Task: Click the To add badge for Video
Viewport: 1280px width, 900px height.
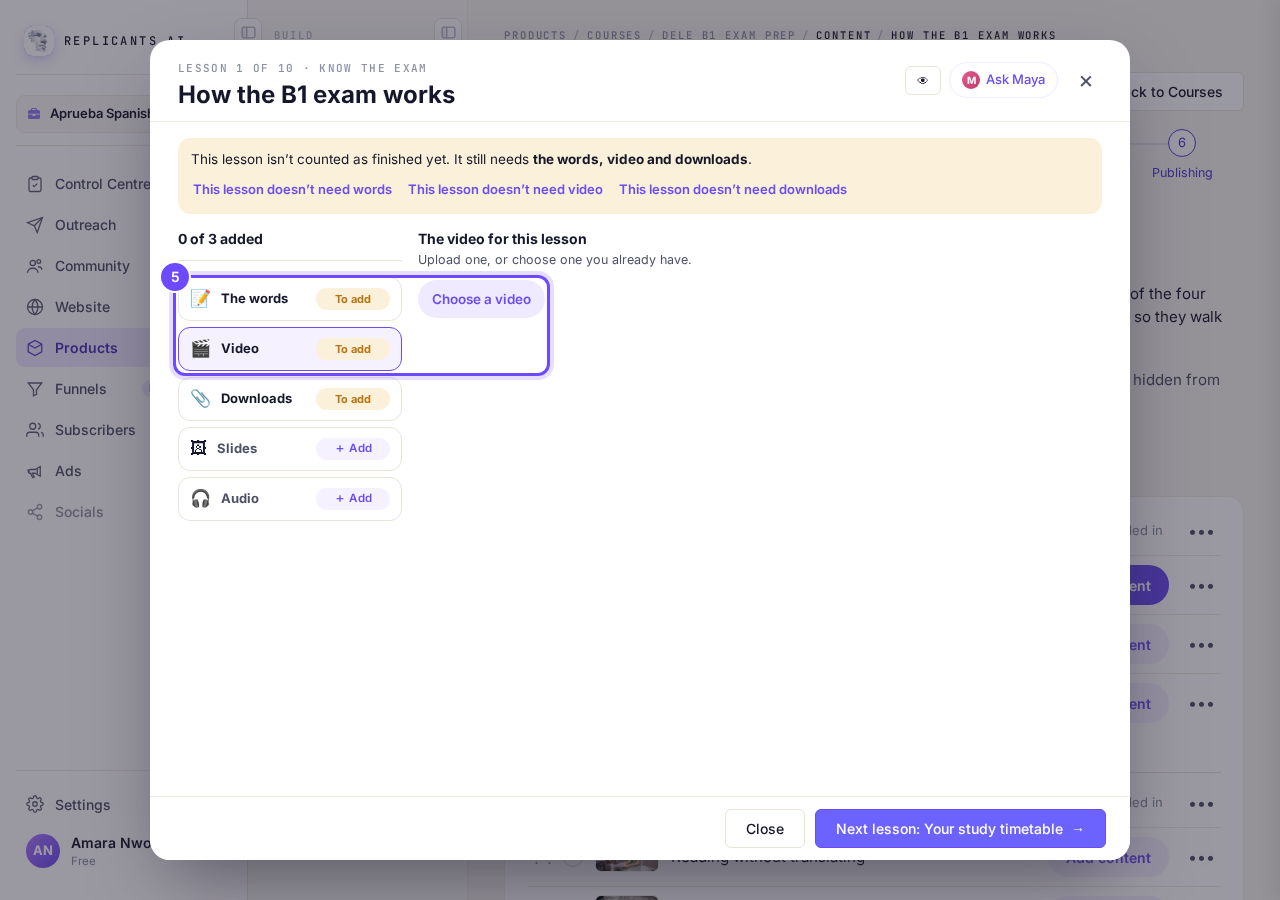Action: click(x=353, y=349)
